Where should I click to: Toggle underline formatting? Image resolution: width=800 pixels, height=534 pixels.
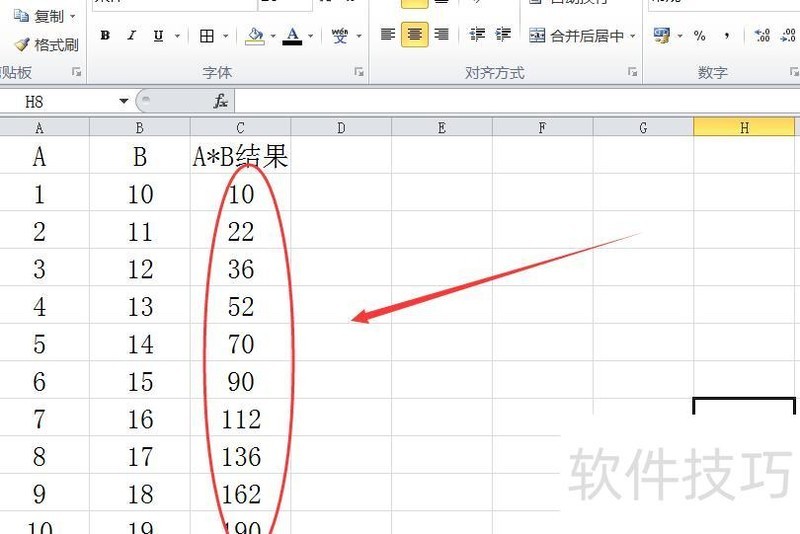[x=158, y=36]
